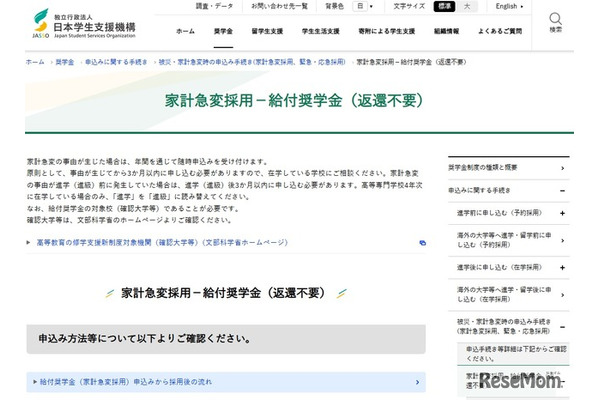Open 進学前に申し込む（予約採用）sidebar link
This screenshot has width=600, height=400.
[499, 212]
